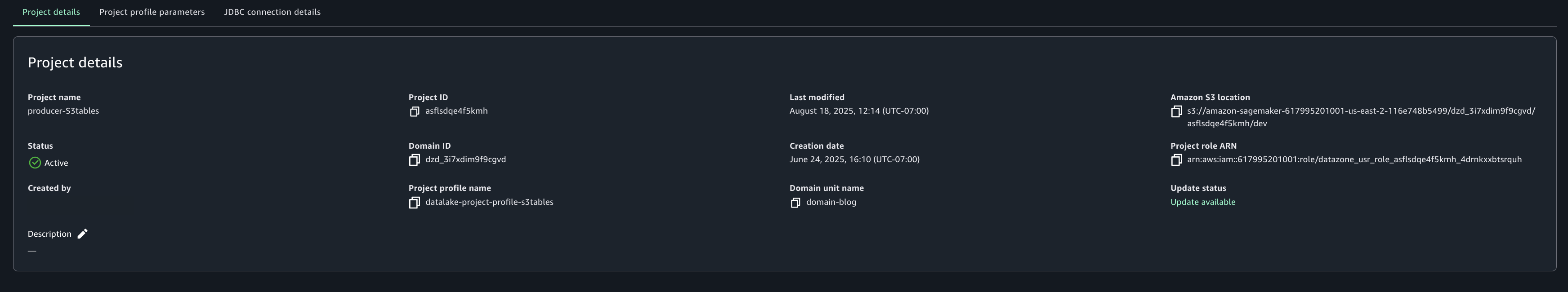Screen dimensions: 1568x292
Task: Copy the Domain ID value
Action: pos(415,160)
